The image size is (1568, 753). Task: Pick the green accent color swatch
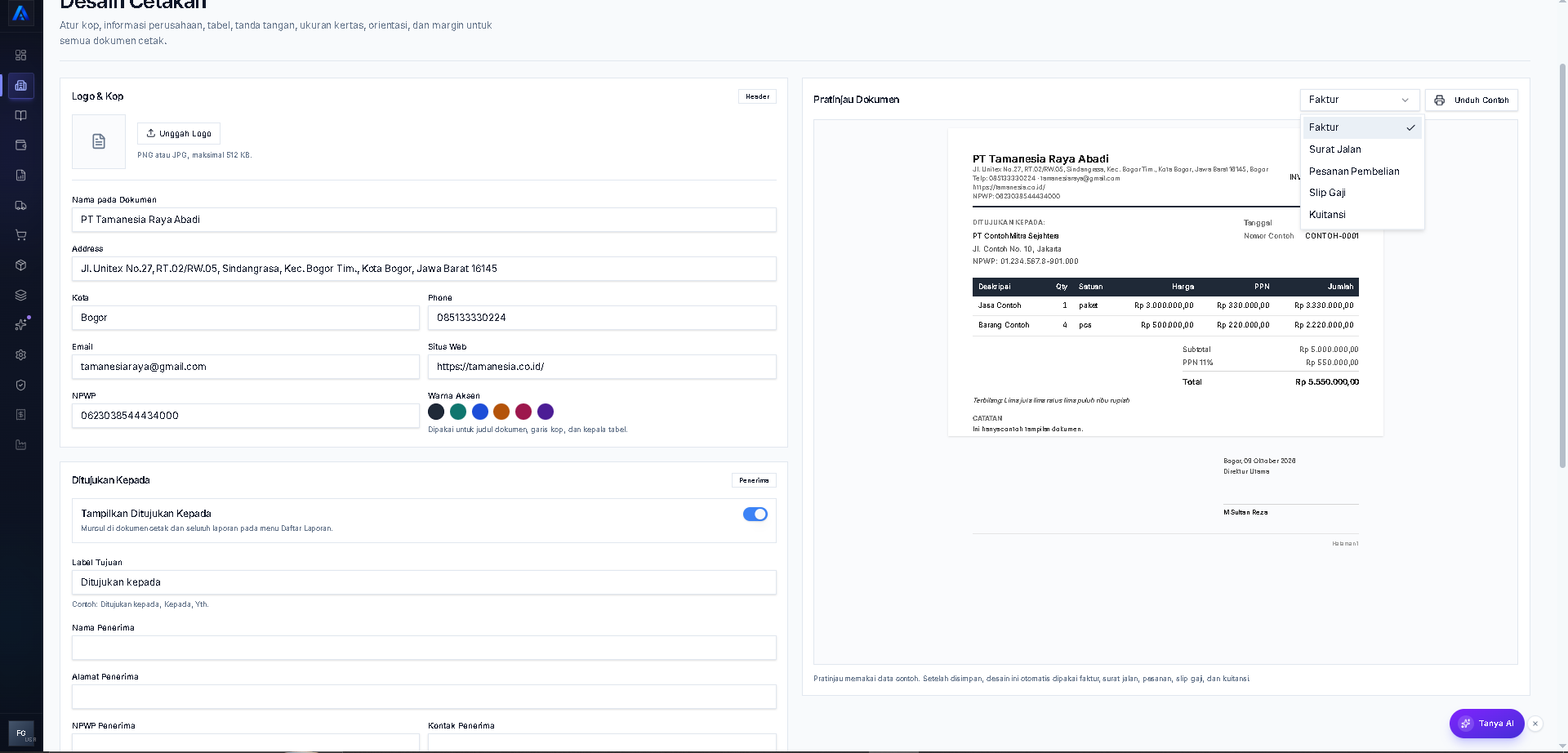pyautogui.click(x=458, y=412)
